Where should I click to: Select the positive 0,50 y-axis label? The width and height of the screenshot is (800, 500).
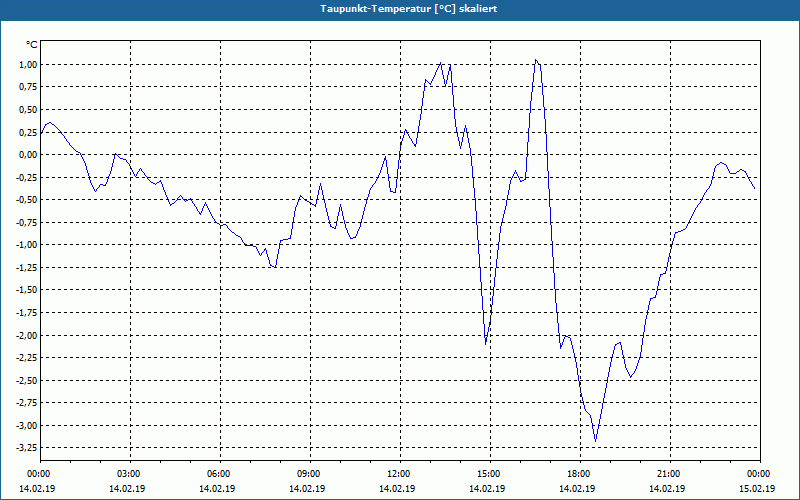[x=28, y=110]
